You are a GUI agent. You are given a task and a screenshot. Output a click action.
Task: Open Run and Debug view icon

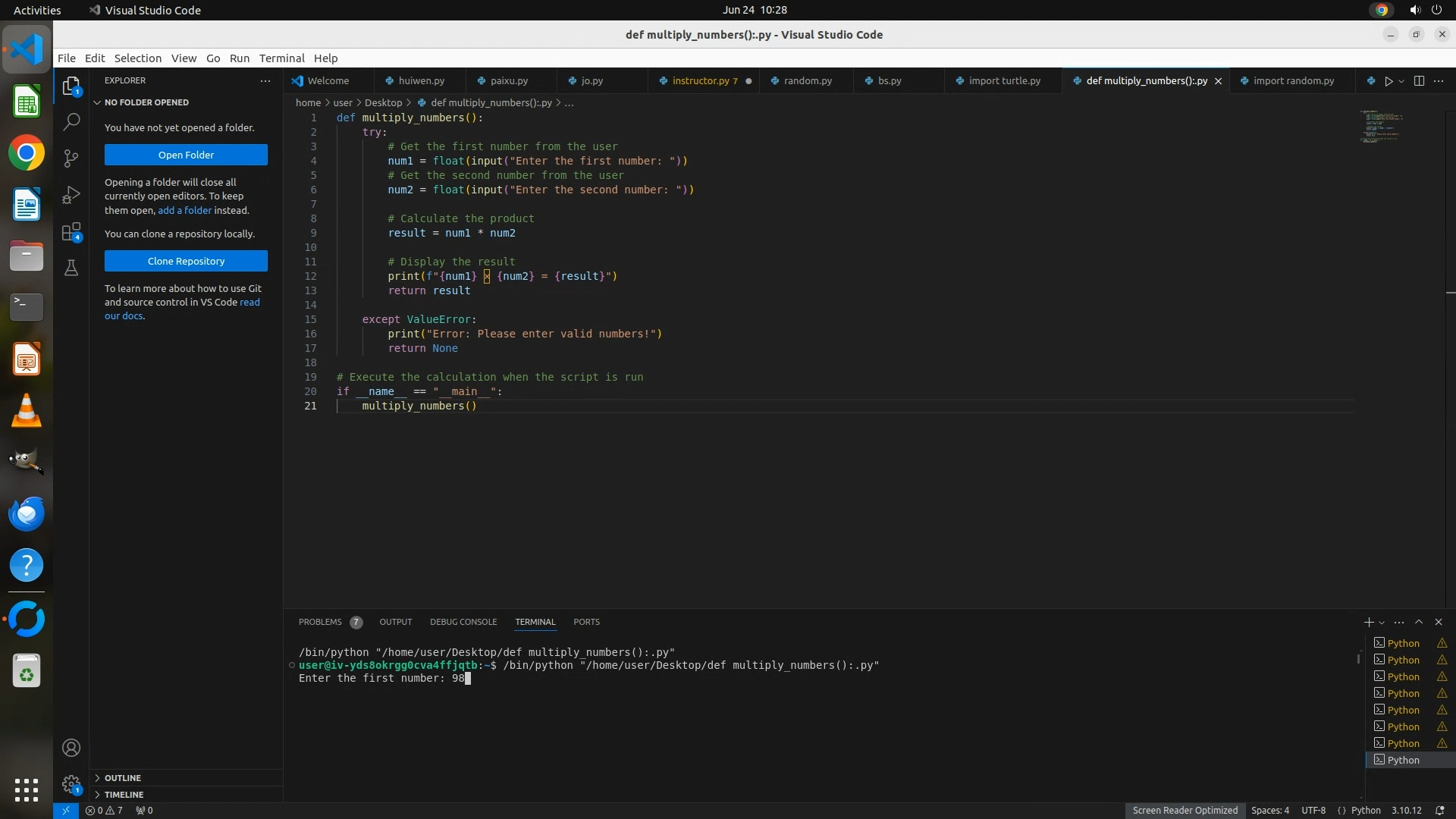click(71, 195)
